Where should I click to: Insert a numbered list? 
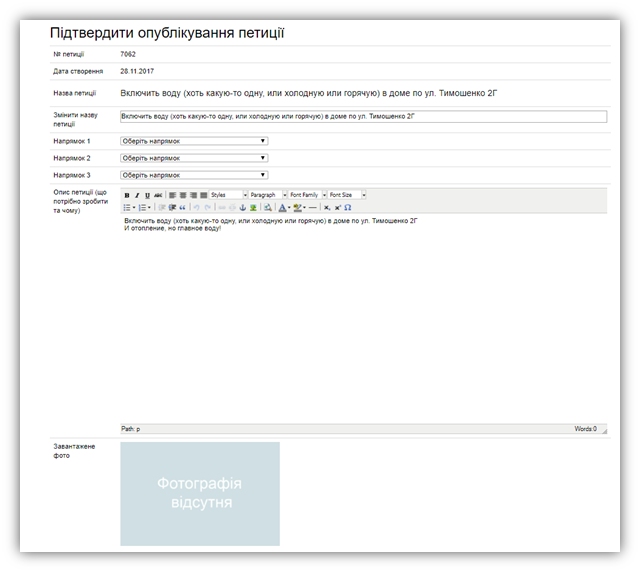click(x=142, y=207)
